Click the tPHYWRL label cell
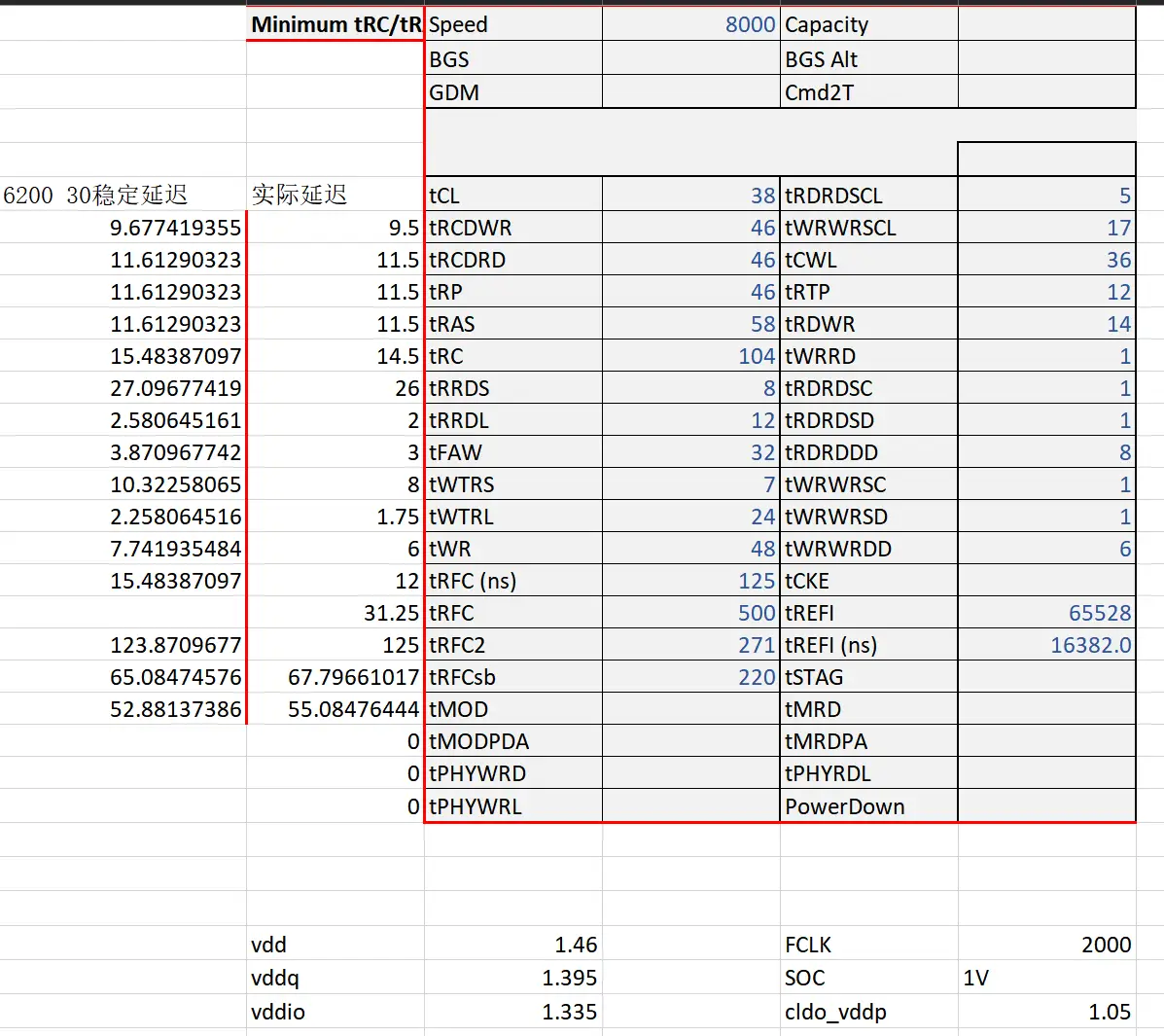 coord(513,805)
